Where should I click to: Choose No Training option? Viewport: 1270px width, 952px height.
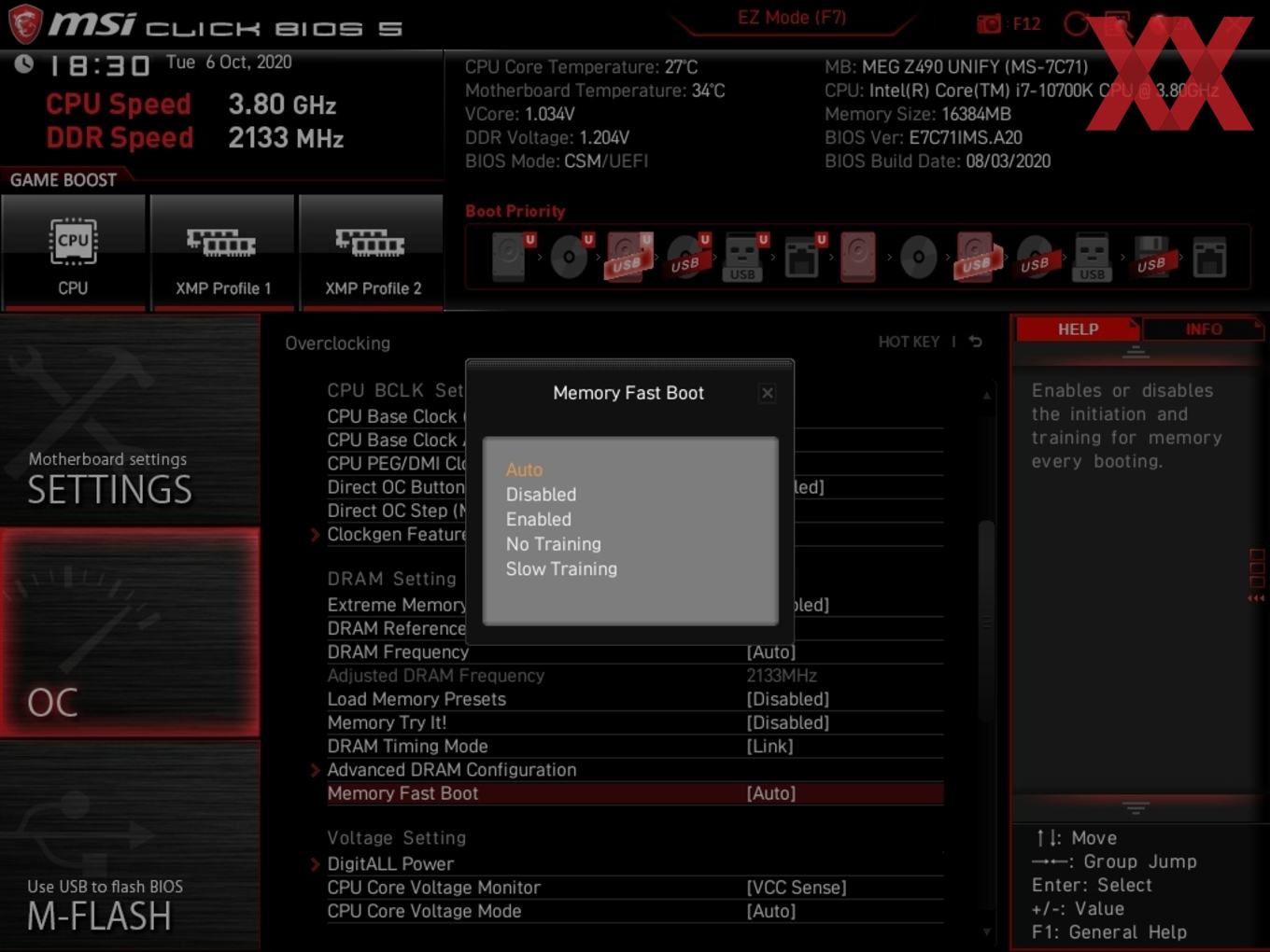pos(553,544)
